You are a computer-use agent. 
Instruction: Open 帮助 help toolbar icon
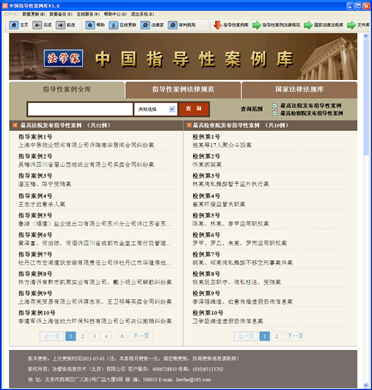(90, 25)
